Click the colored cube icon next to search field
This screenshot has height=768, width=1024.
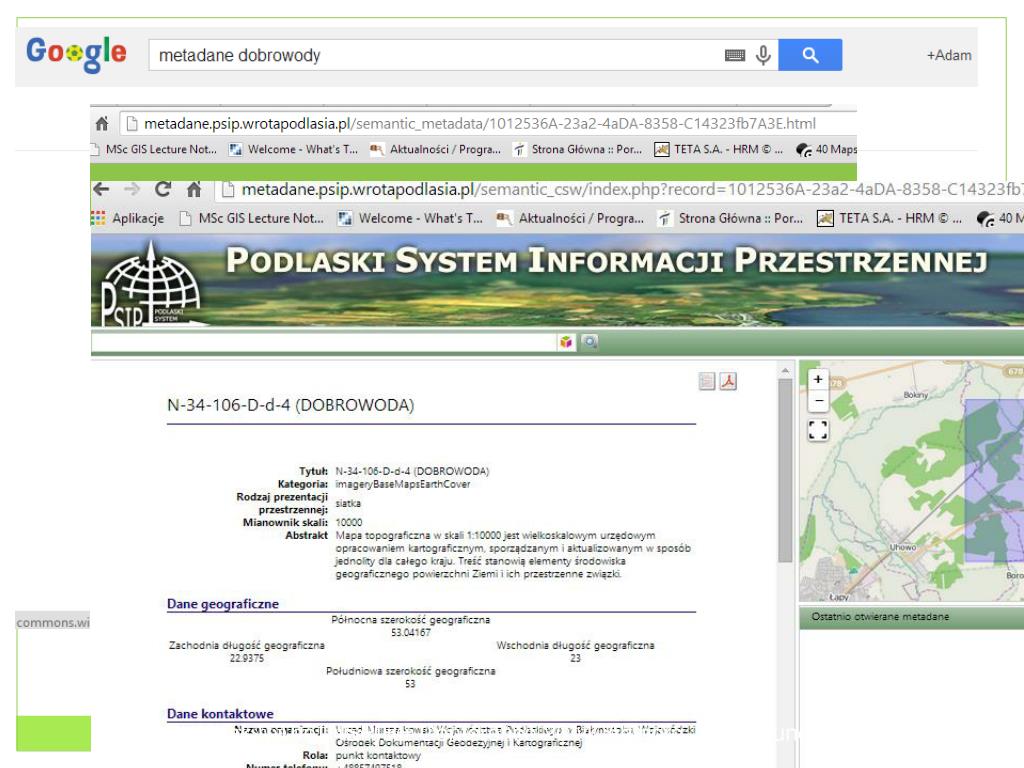click(x=566, y=342)
